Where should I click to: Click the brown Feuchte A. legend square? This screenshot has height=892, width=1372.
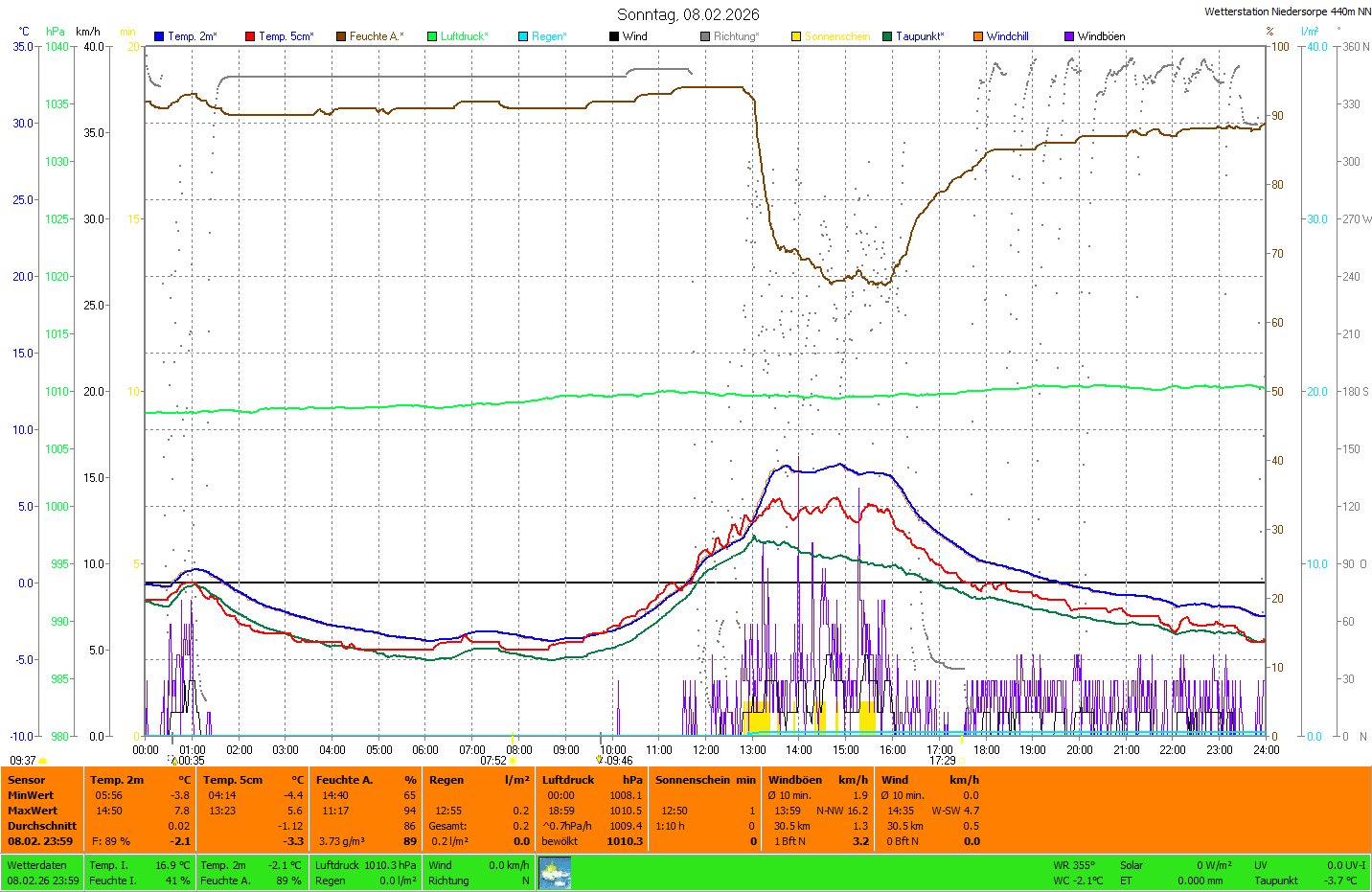(340, 36)
